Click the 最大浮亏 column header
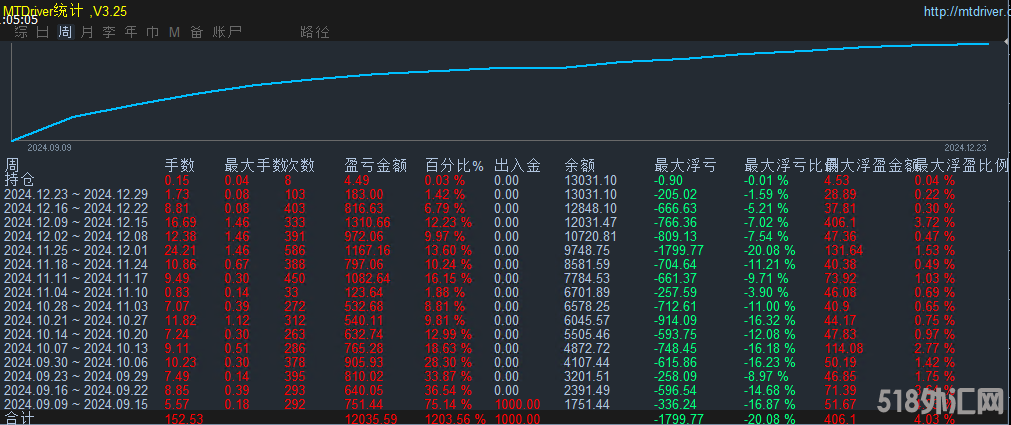The width and height of the screenshot is (1011, 425). (685, 166)
